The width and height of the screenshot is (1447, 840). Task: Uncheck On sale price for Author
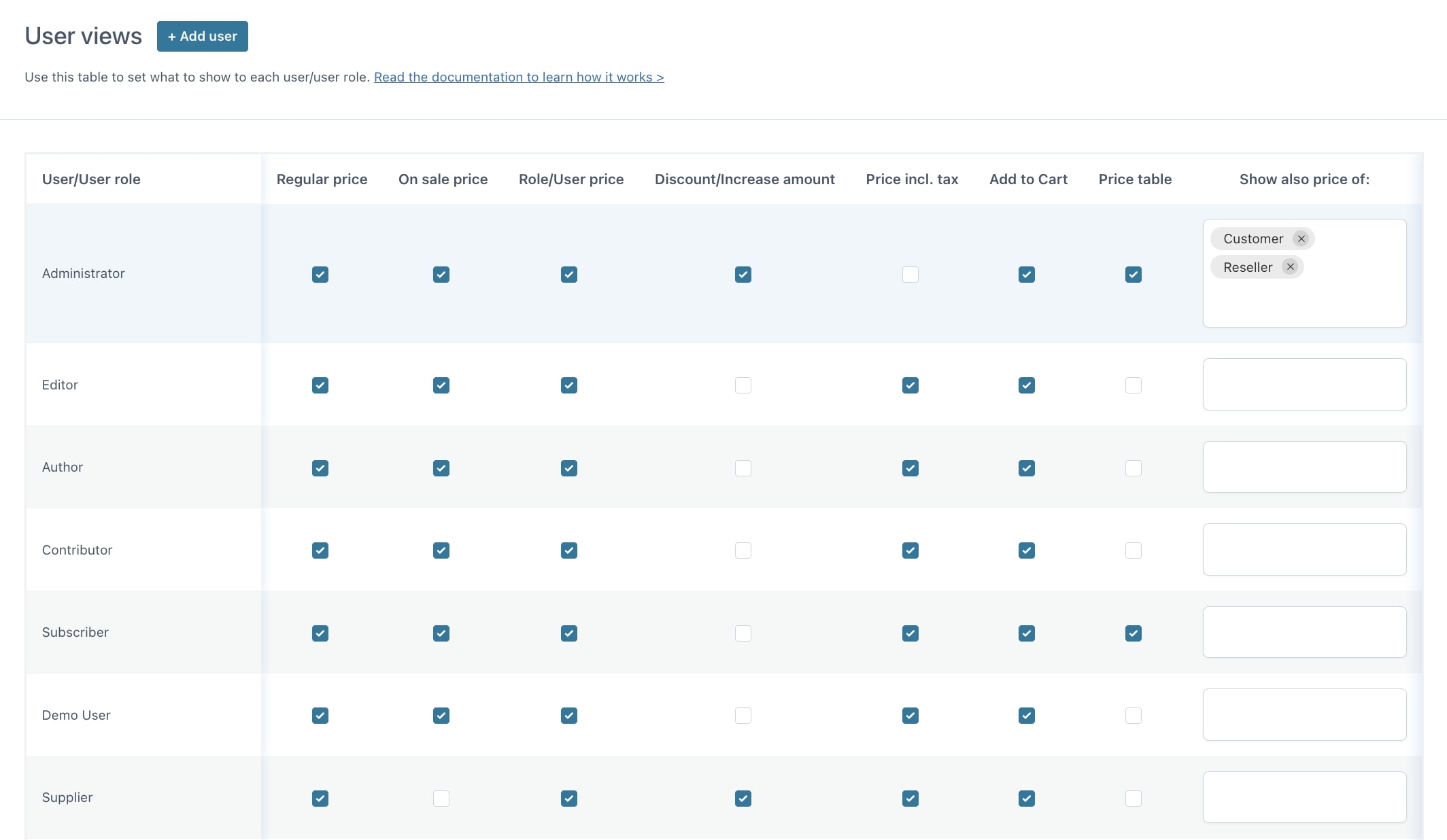(441, 468)
